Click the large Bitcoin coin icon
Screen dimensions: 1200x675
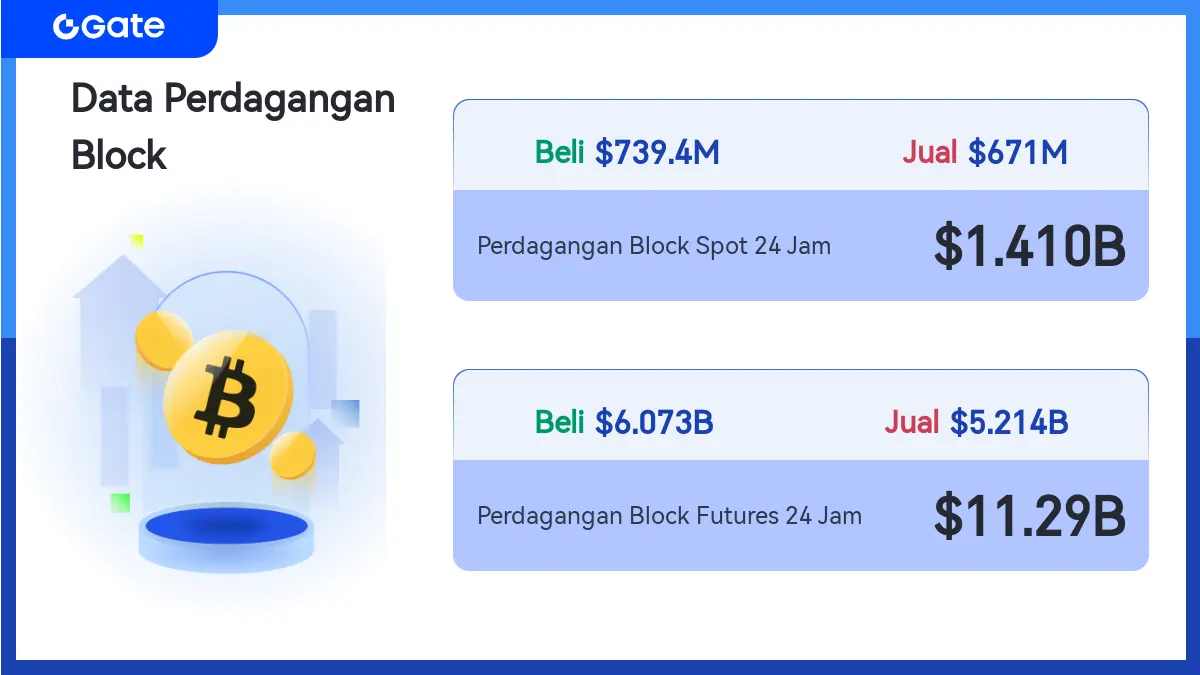tap(228, 392)
